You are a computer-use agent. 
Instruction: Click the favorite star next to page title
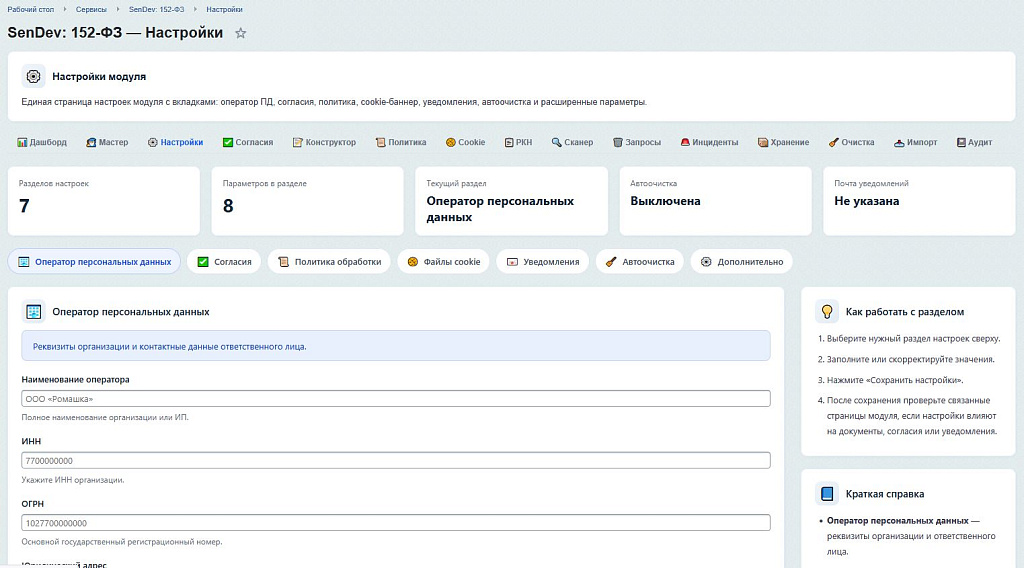pyautogui.click(x=240, y=33)
